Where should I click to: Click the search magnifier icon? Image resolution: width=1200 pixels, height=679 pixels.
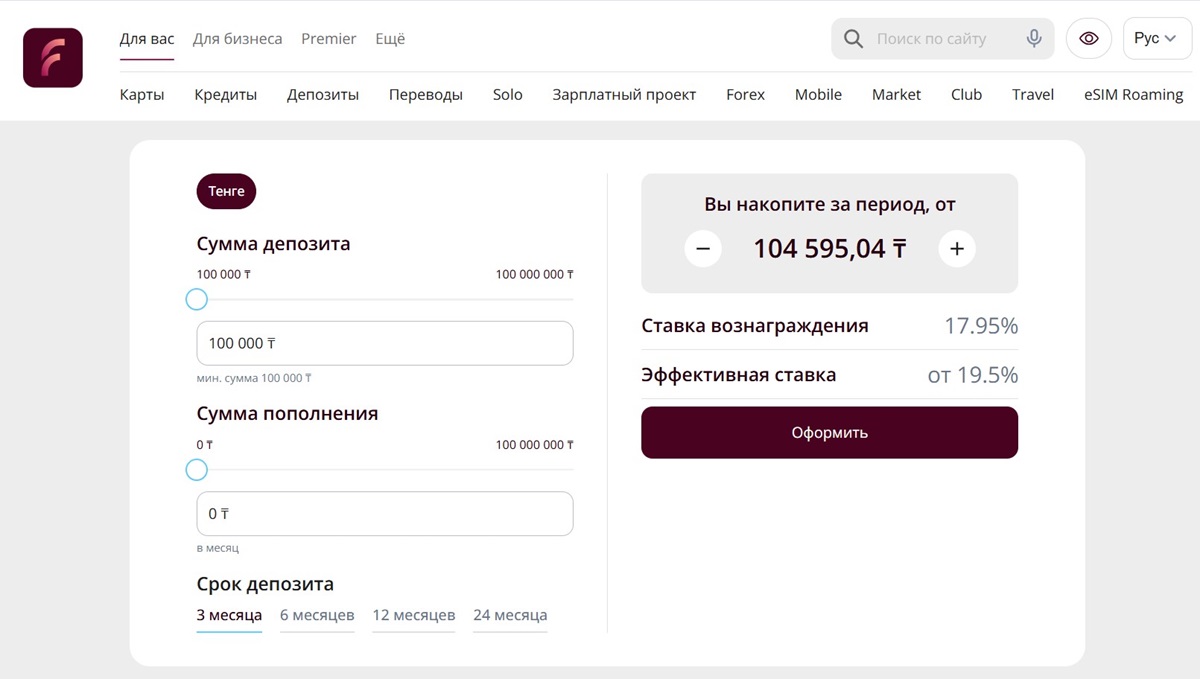853,39
